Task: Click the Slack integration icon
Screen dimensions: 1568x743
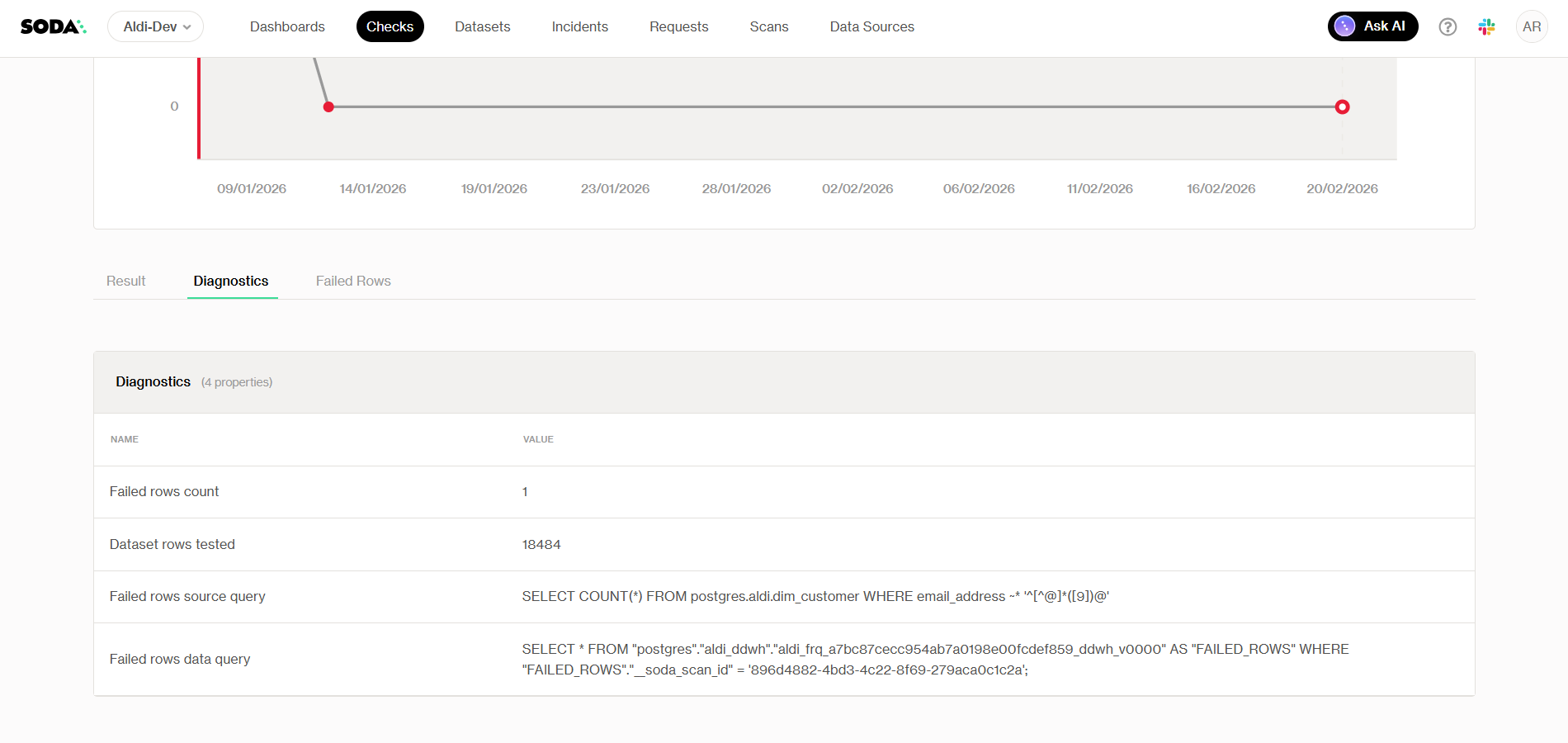Action: [x=1486, y=26]
